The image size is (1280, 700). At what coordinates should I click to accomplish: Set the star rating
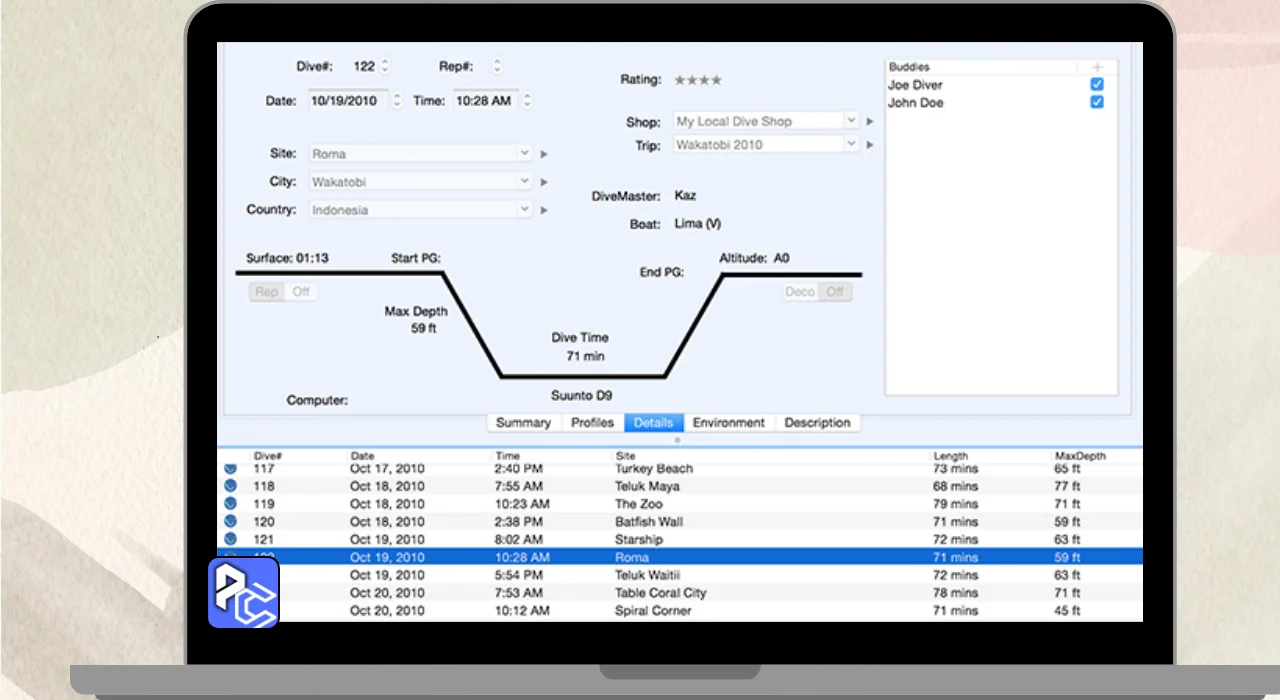[697, 80]
